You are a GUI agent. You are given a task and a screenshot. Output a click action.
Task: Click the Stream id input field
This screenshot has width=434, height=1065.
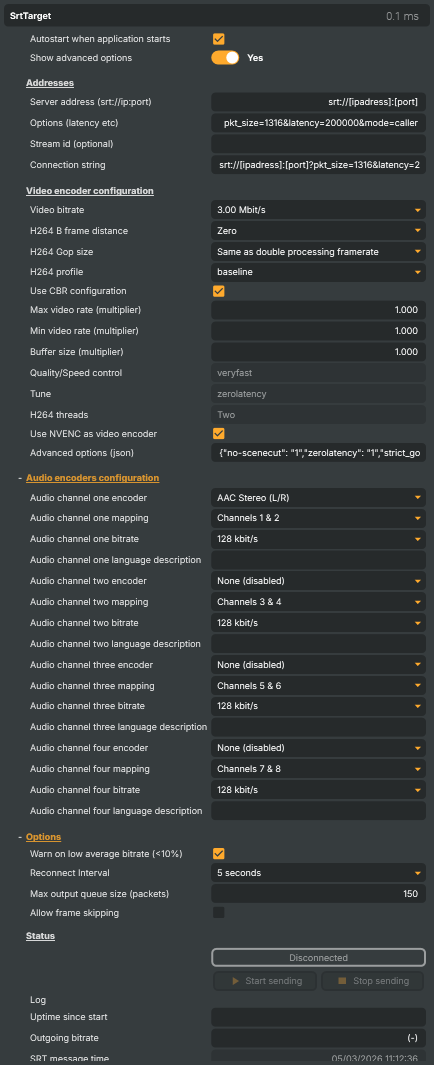point(319,144)
